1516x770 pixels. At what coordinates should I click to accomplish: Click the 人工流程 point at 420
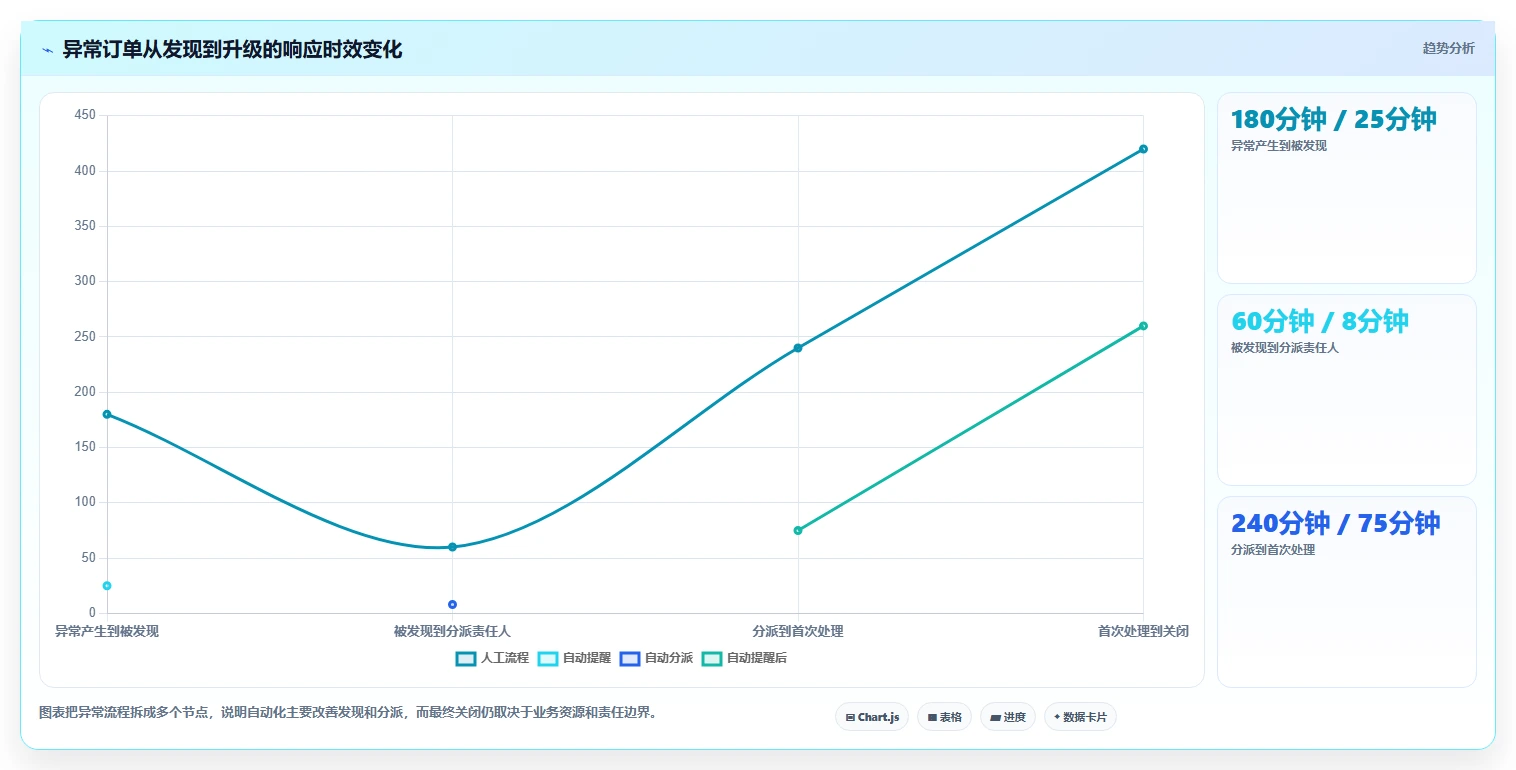click(1143, 149)
